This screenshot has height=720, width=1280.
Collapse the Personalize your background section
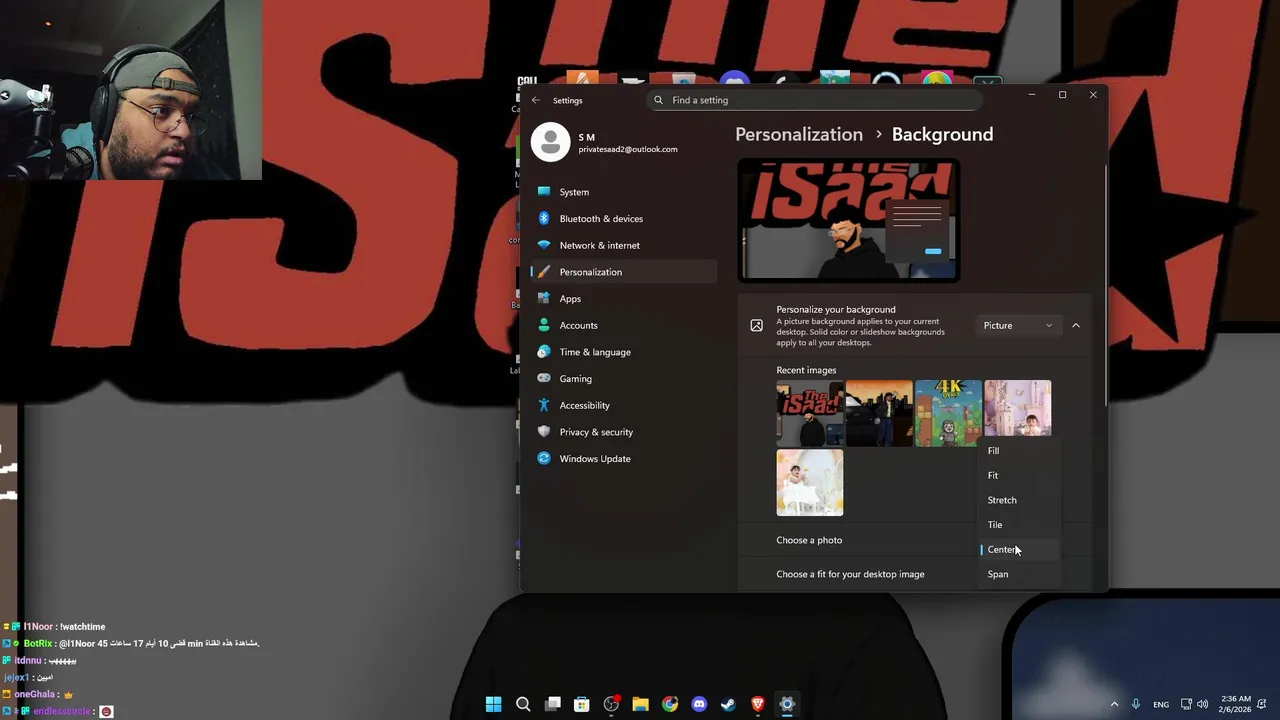pyautogui.click(x=1076, y=325)
